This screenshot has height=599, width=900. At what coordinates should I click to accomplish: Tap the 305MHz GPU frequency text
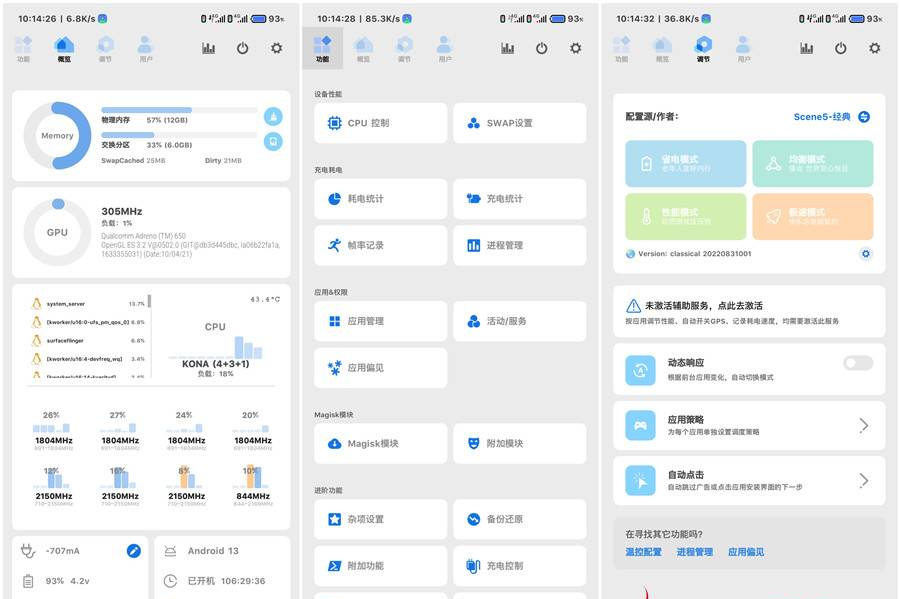122,211
